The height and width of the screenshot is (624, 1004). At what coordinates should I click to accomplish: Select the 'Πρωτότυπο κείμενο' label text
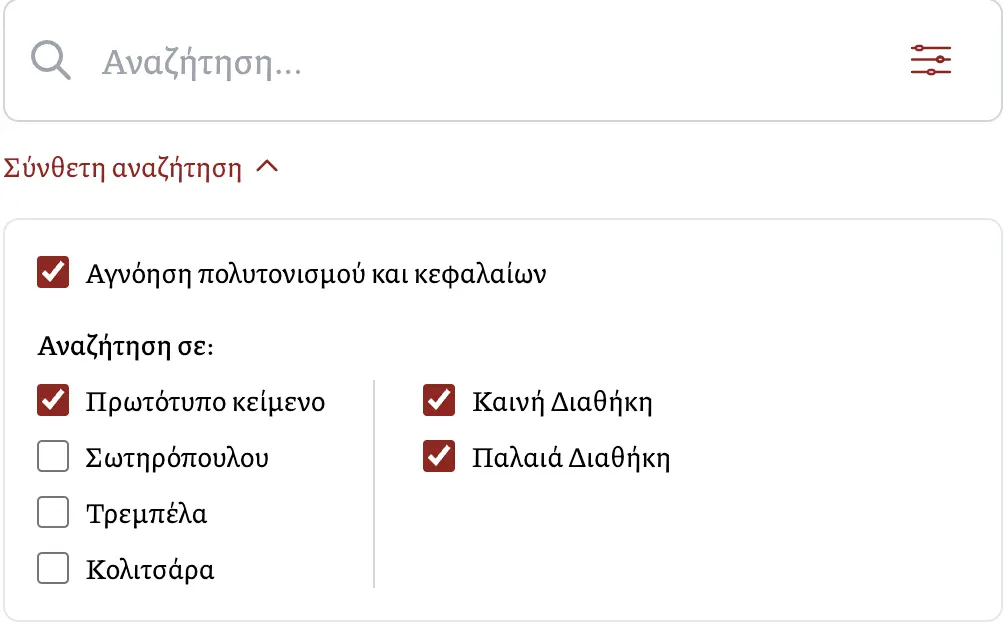[206, 401]
